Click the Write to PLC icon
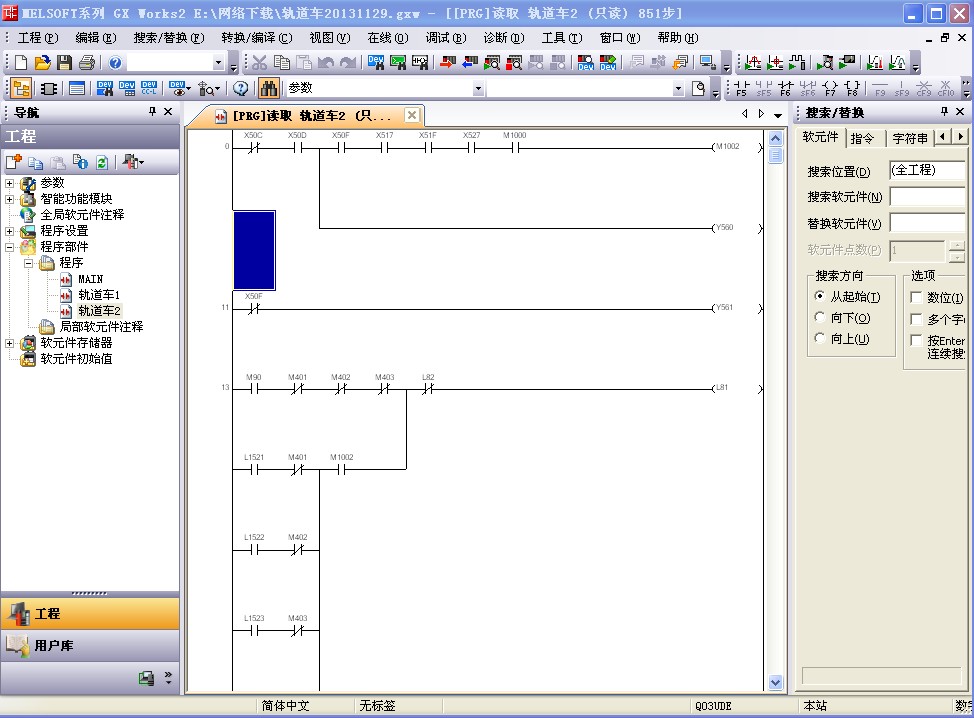The image size is (974, 718). click(445, 63)
